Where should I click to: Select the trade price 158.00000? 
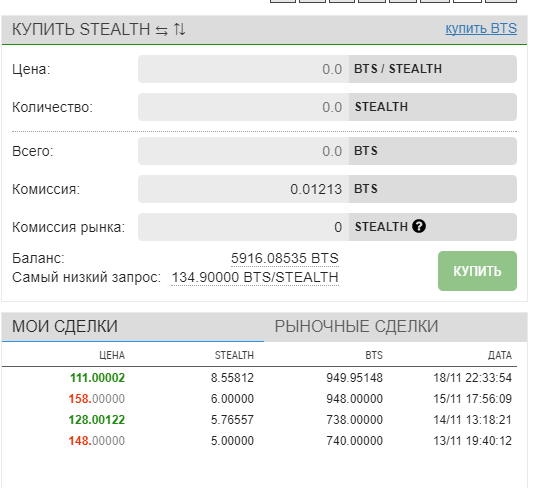[x=97, y=399]
